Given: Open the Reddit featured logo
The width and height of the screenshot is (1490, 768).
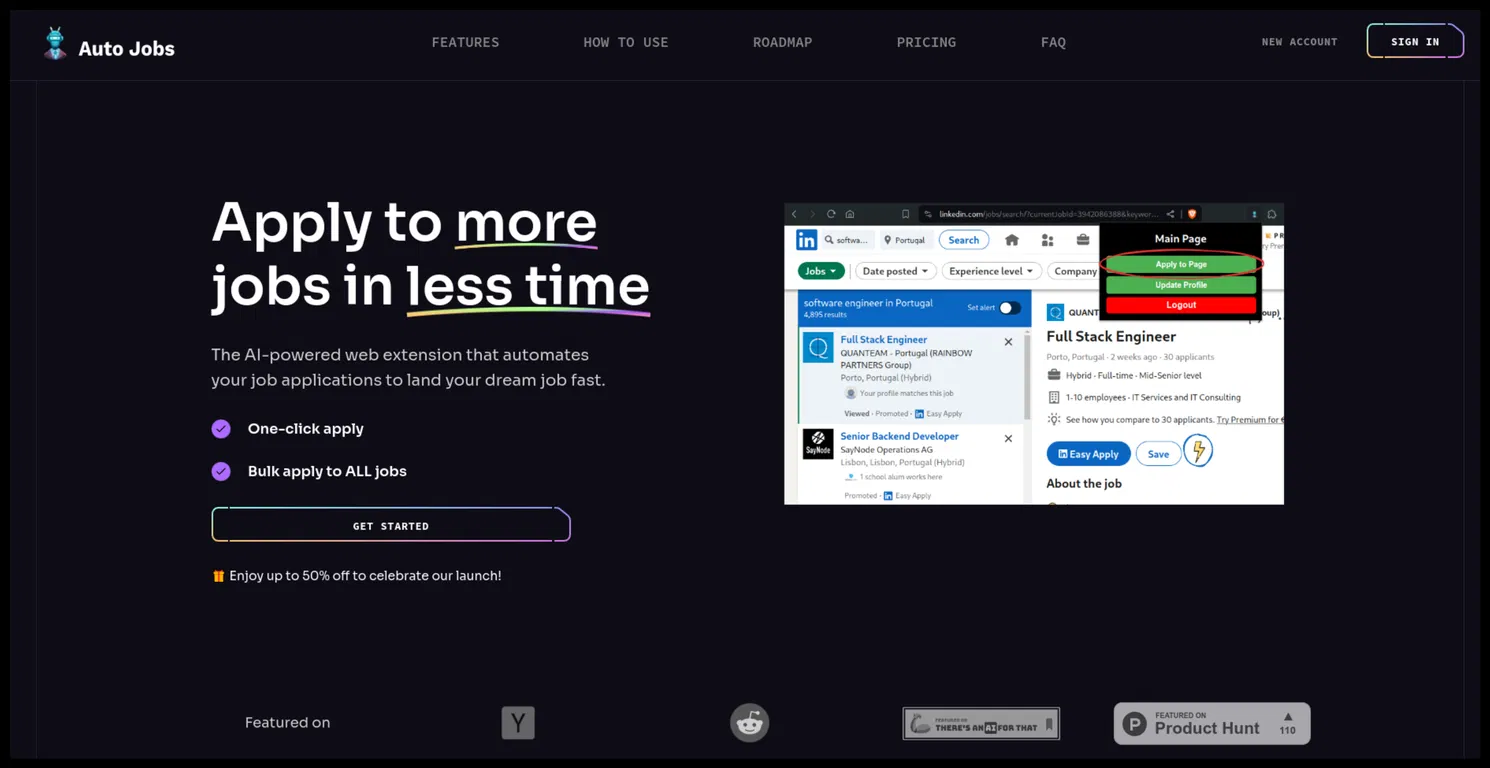Looking at the screenshot, I should 749,723.
